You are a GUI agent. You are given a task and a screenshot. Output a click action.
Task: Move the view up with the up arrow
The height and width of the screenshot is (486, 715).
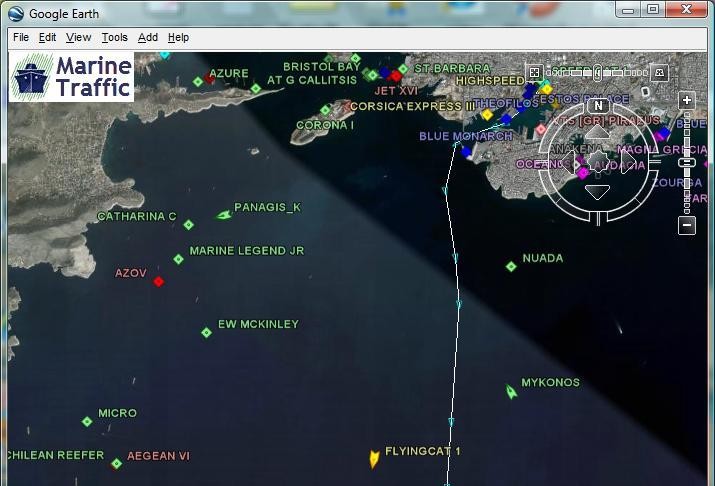tap(598, 132)
